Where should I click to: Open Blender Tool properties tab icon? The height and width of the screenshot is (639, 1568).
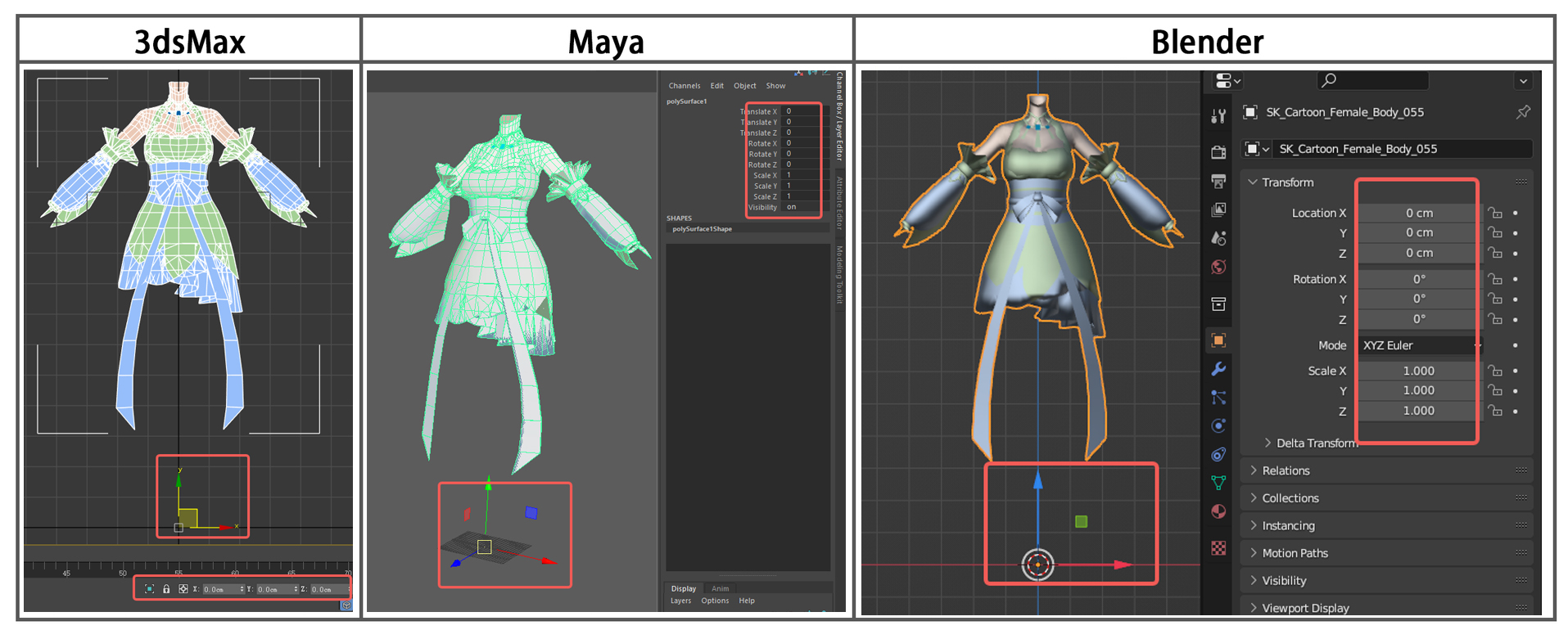pyautogui.click(x=1218, y=116)
